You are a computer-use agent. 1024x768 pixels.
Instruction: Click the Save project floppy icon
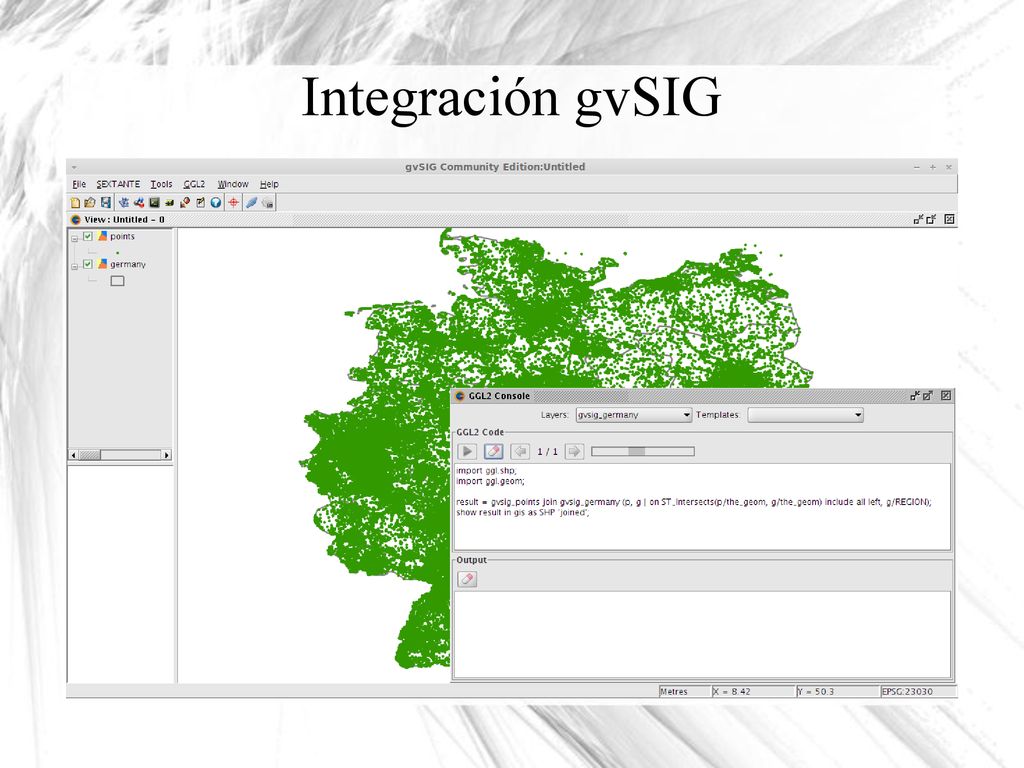(106, 203)
